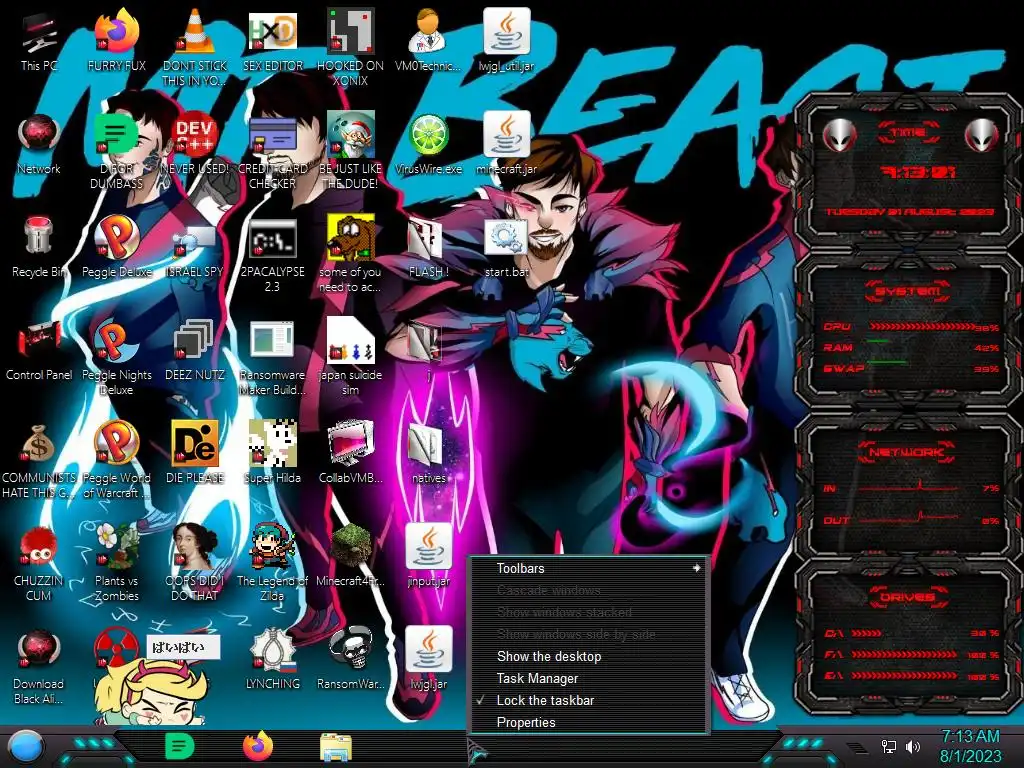The image size is (1024, 768).
Task: Open the This PC desktop icon
Action: [39, 33]
